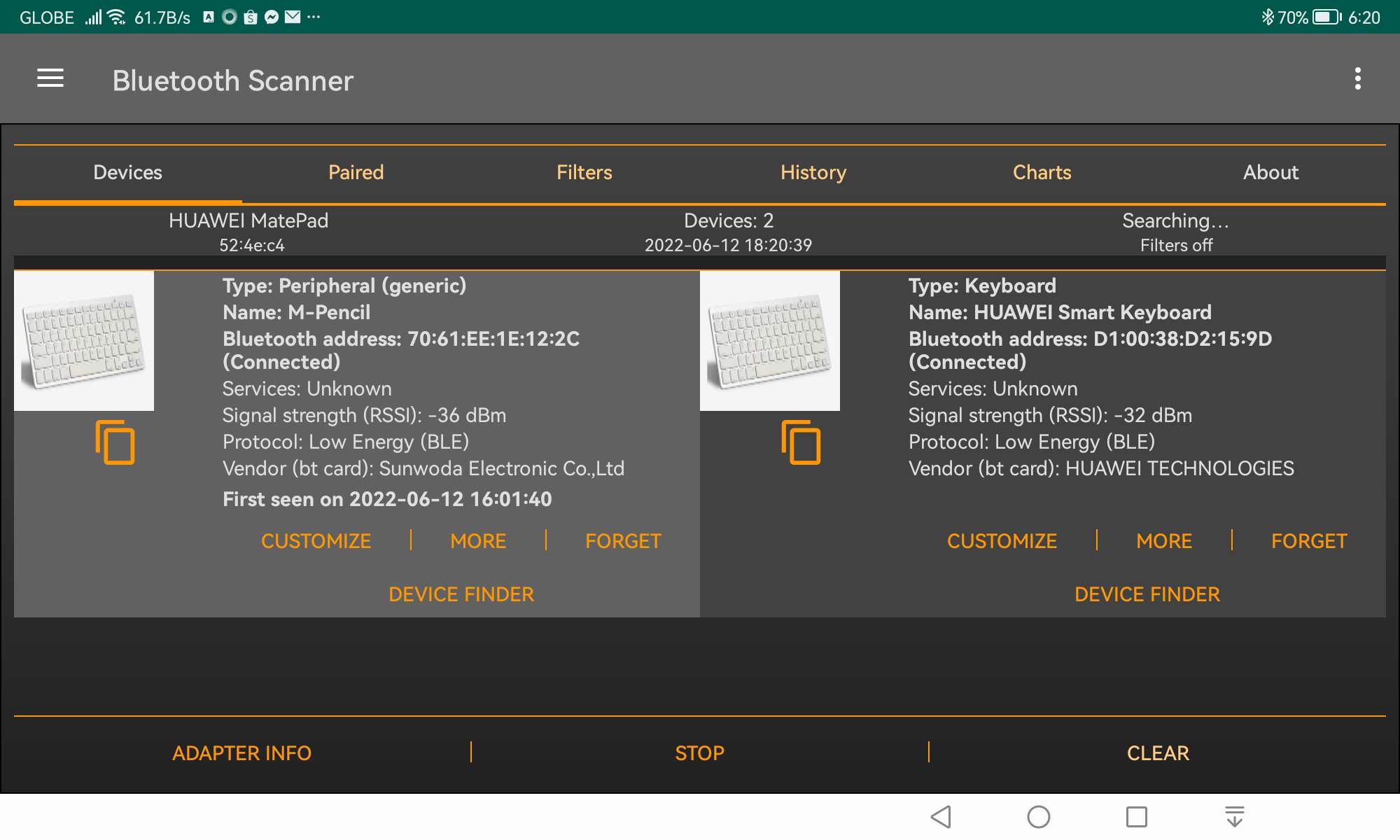Open Android recent apps square button
This screenshot has height=840, width=1400.
pyautogui.click(x=1137, y=817)
